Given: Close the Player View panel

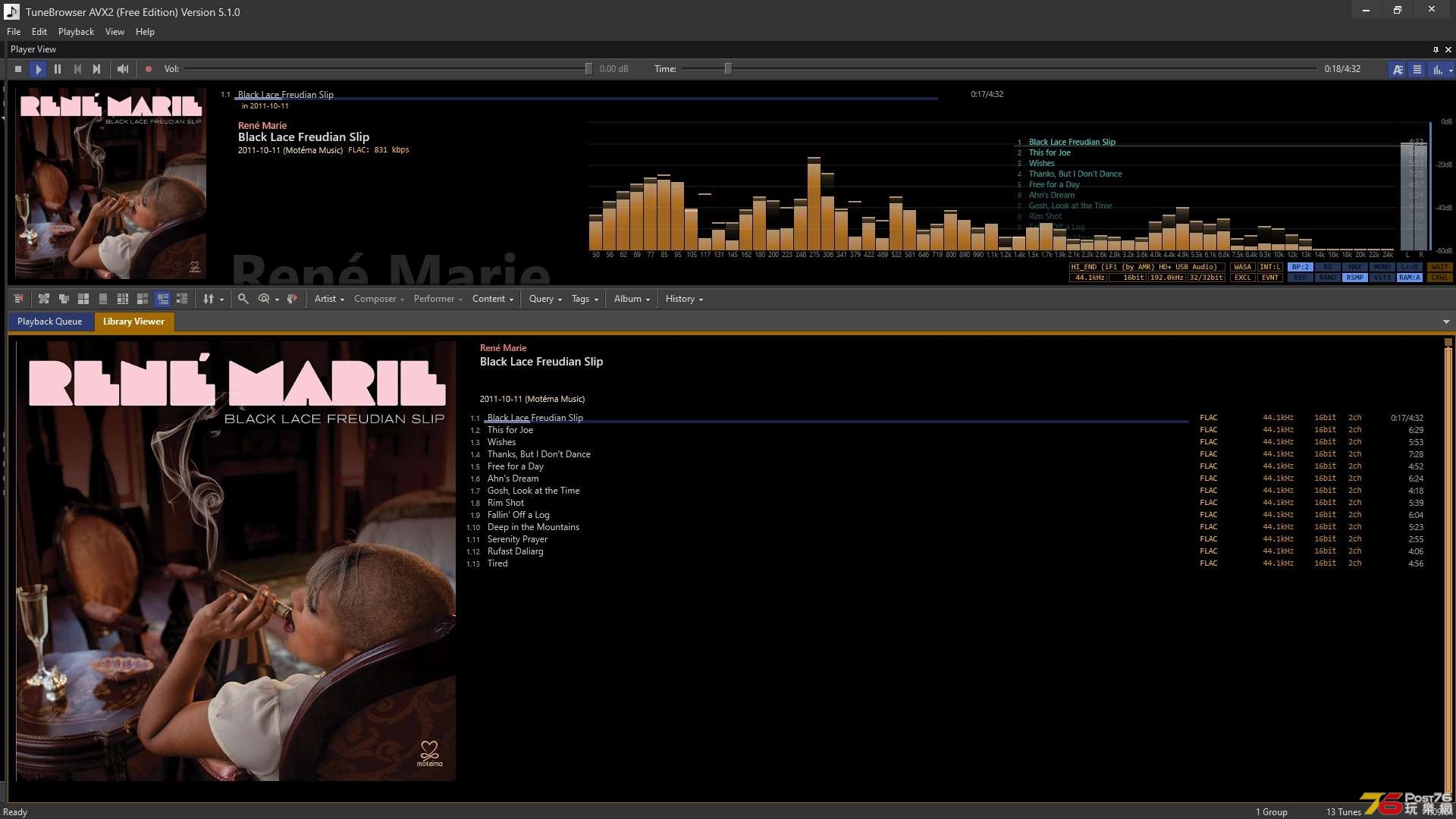Looking at the screenshot, I should 1448,49.
